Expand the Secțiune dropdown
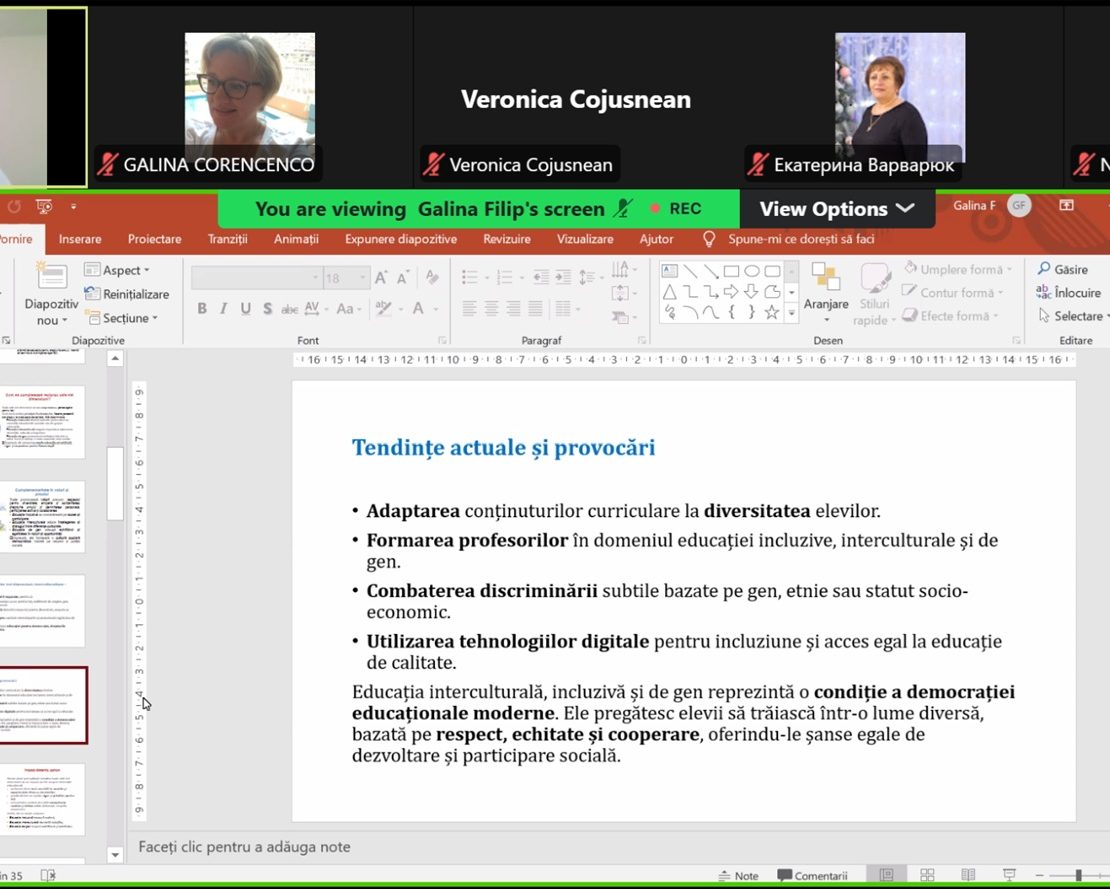Screen dimensions: 1110x889 [x=119, y=318]
